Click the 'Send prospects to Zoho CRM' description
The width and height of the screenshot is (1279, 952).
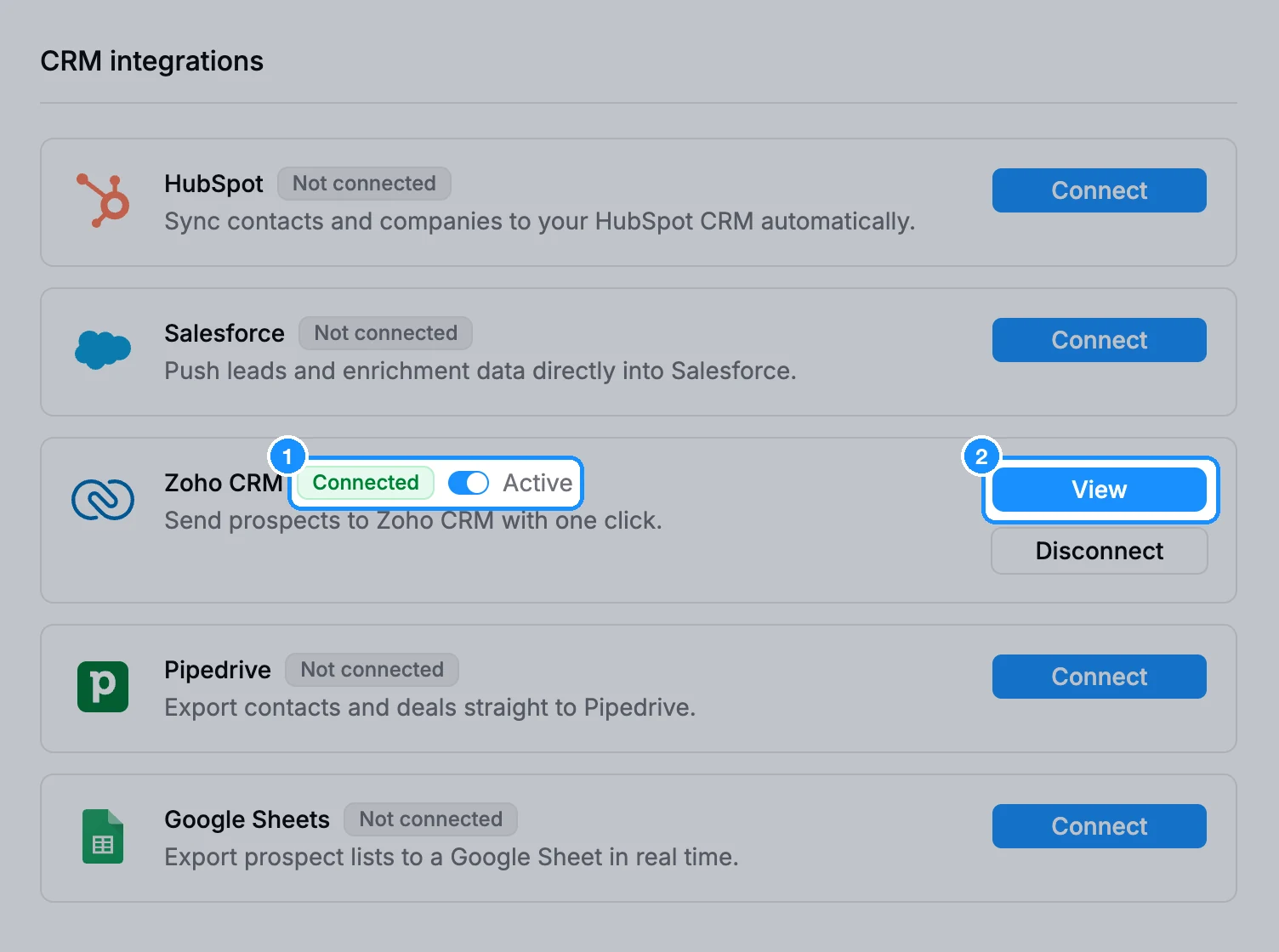413,520
